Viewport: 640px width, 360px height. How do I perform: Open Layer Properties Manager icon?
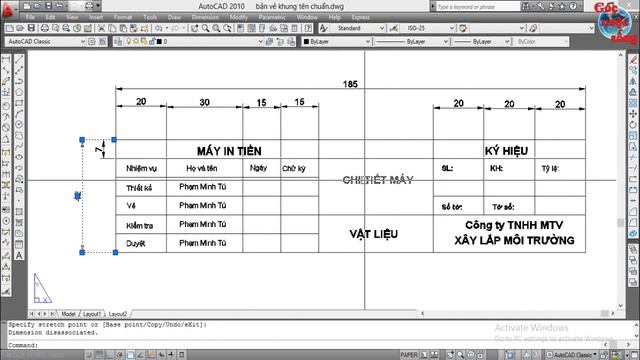click(x=118, y=42)
